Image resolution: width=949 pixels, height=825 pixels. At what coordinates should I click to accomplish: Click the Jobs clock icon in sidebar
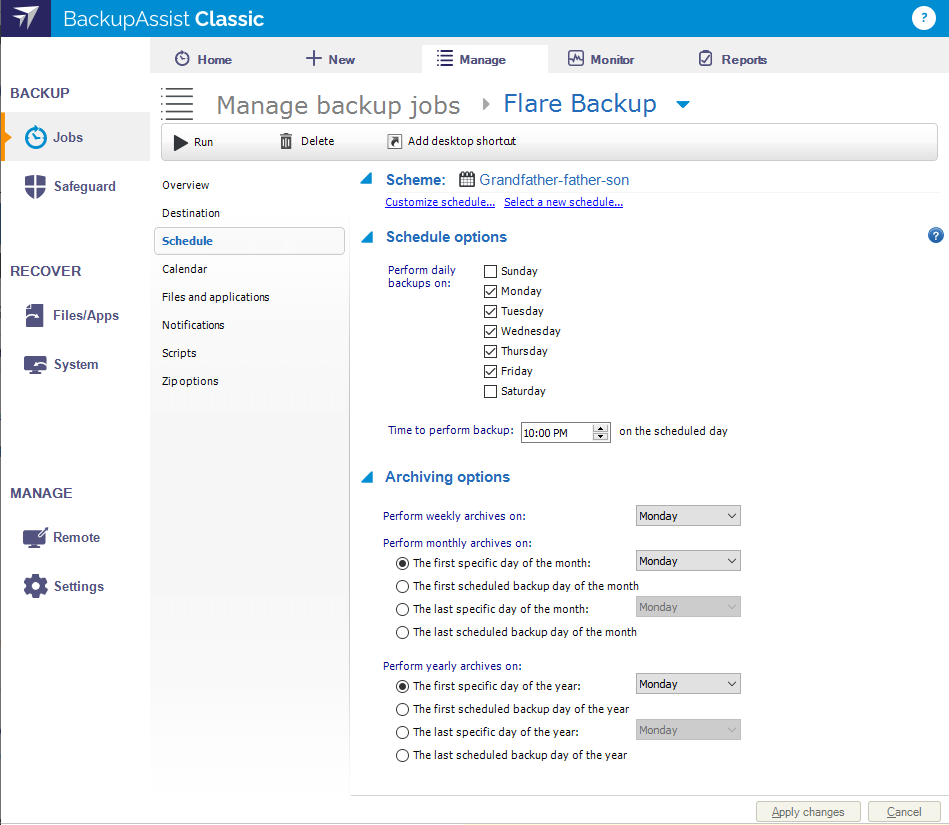tap(36, 137)
